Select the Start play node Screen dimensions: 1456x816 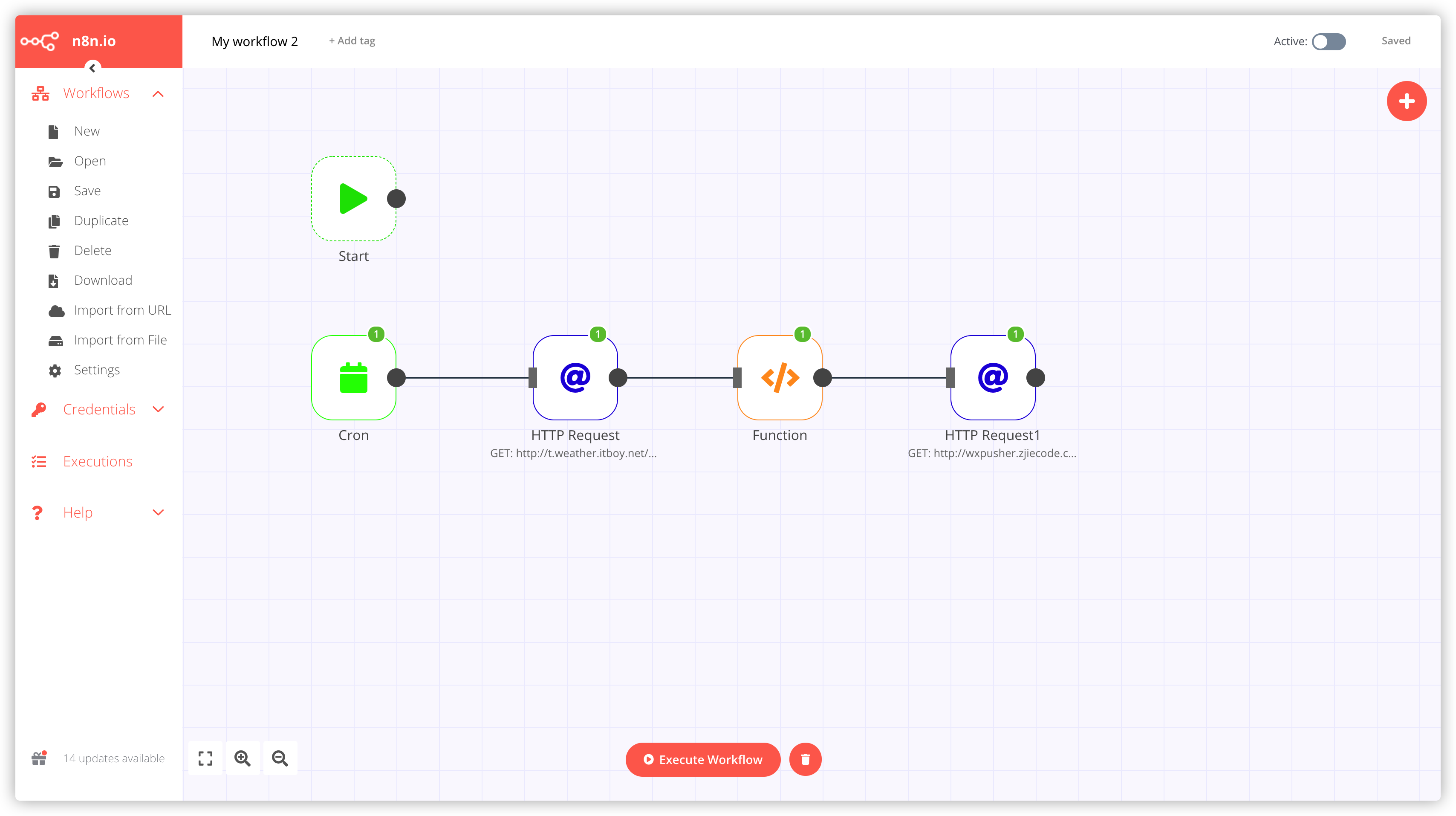[353, 199]
